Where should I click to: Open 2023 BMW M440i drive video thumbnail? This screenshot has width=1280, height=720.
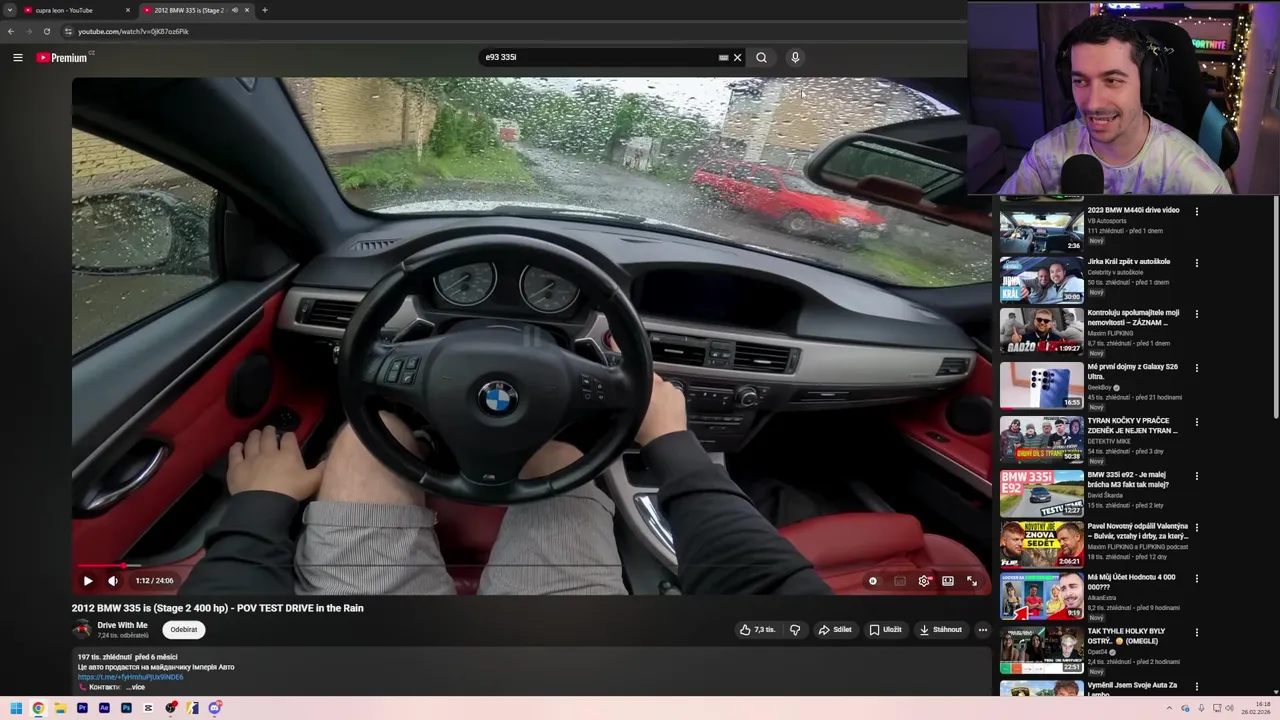point(1042,230)
